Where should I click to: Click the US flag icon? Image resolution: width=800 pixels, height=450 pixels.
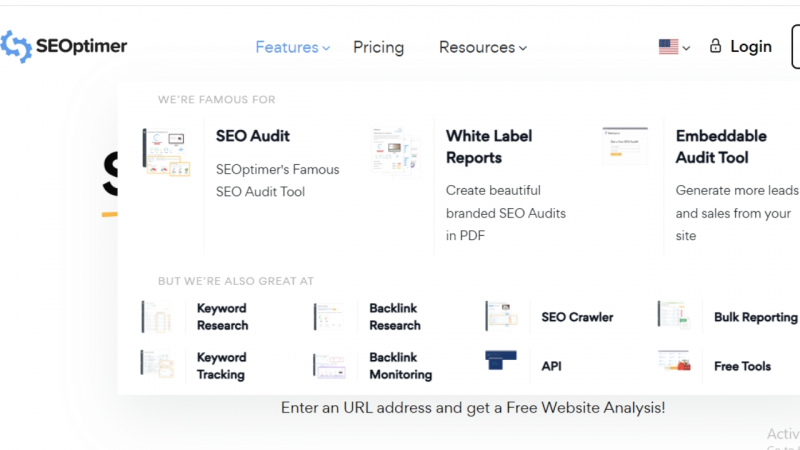[x=668, y=47]
